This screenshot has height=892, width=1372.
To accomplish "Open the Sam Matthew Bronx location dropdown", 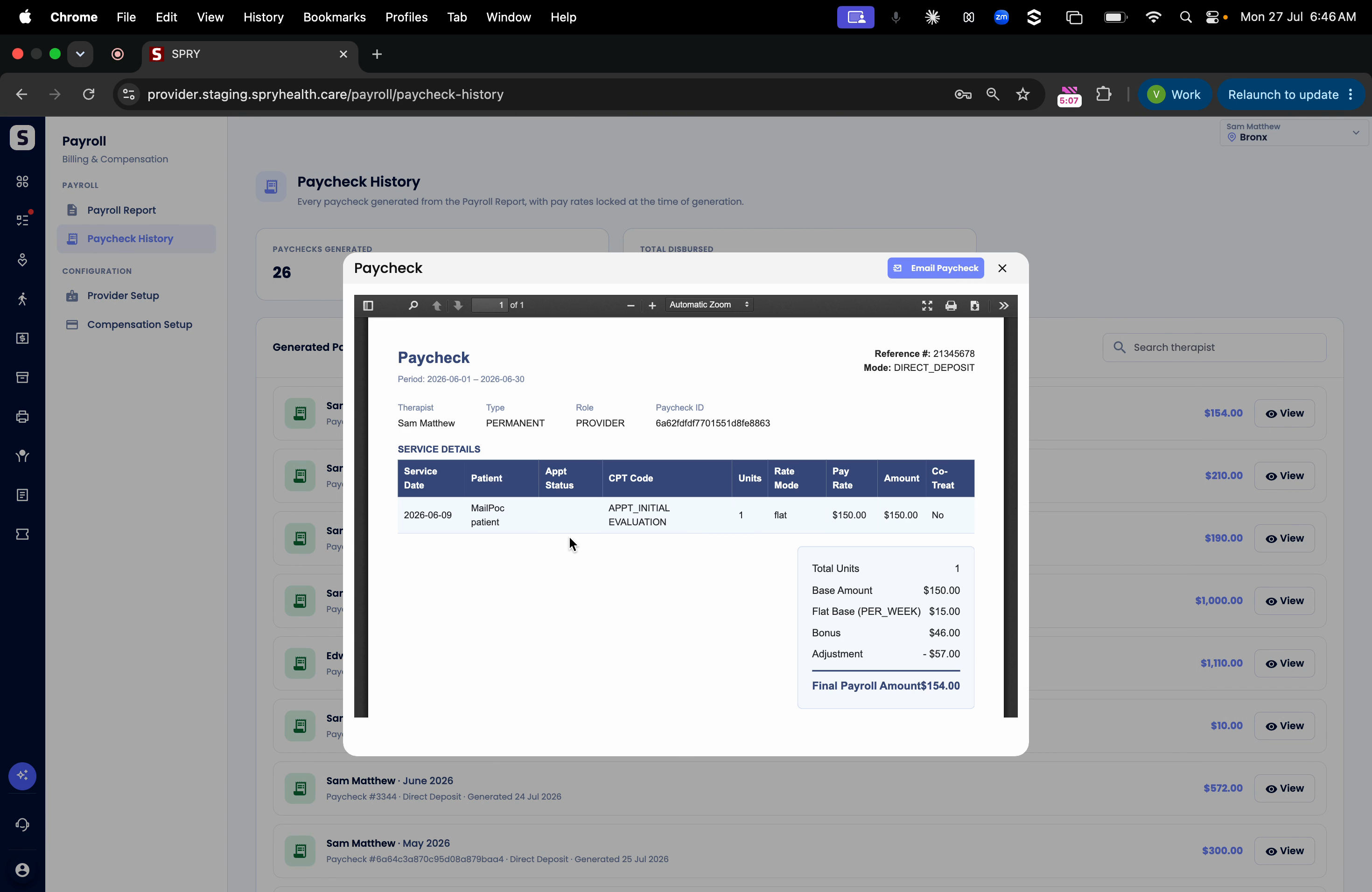I will [x=1294, y=132].
